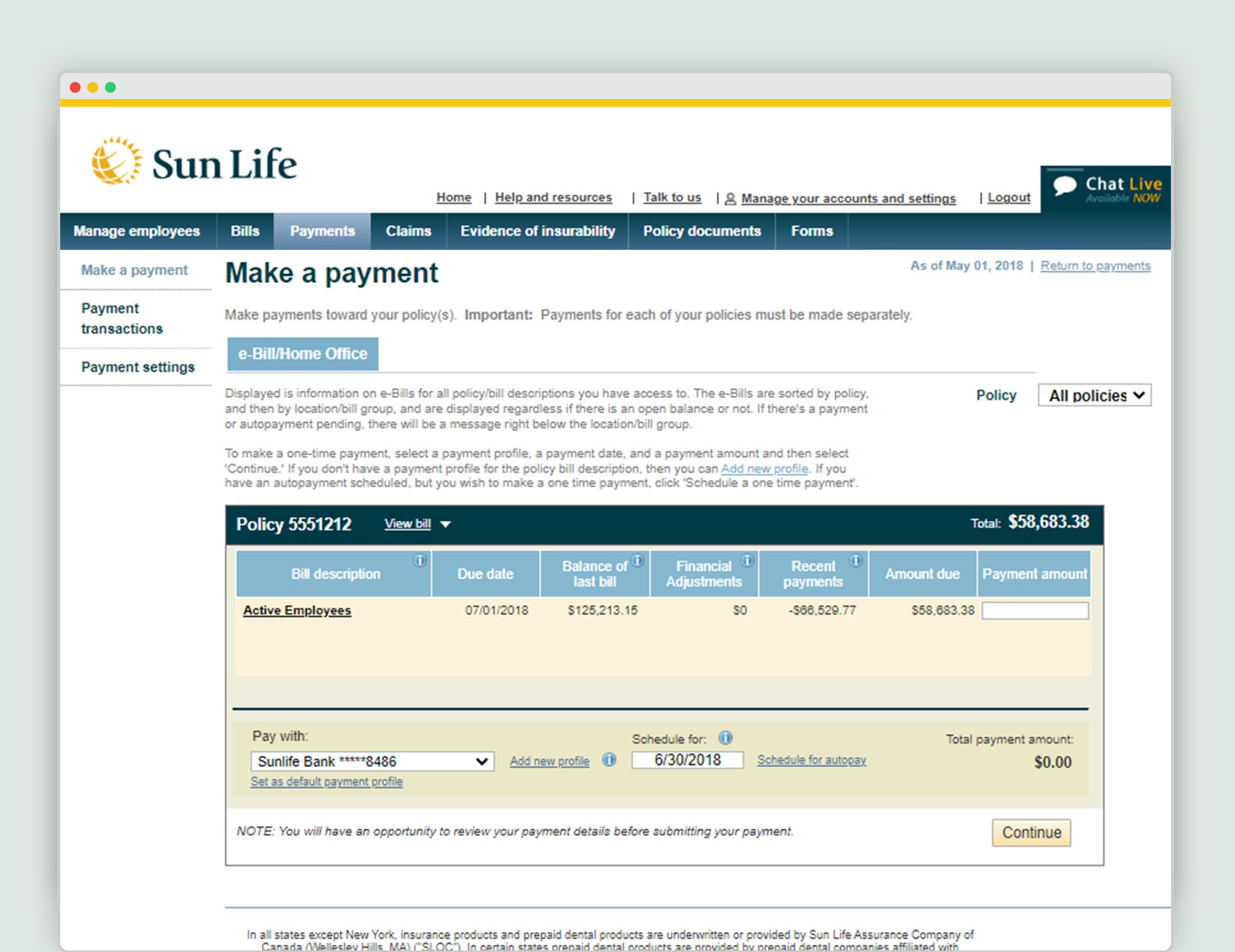Open Active Employees bill link
Image resolution: width=1235 pixels, height=952 pixels.
coord(297,610)
